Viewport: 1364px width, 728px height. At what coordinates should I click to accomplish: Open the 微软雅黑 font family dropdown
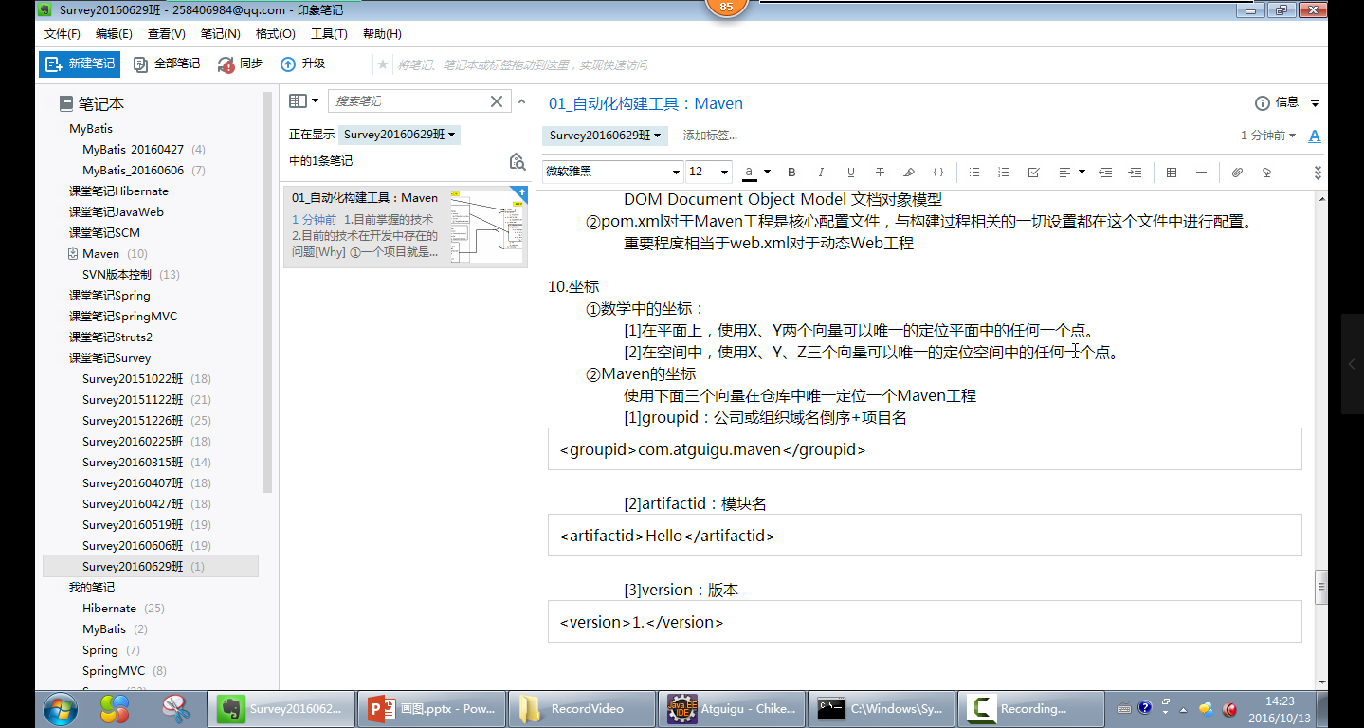tap(613, 172)
